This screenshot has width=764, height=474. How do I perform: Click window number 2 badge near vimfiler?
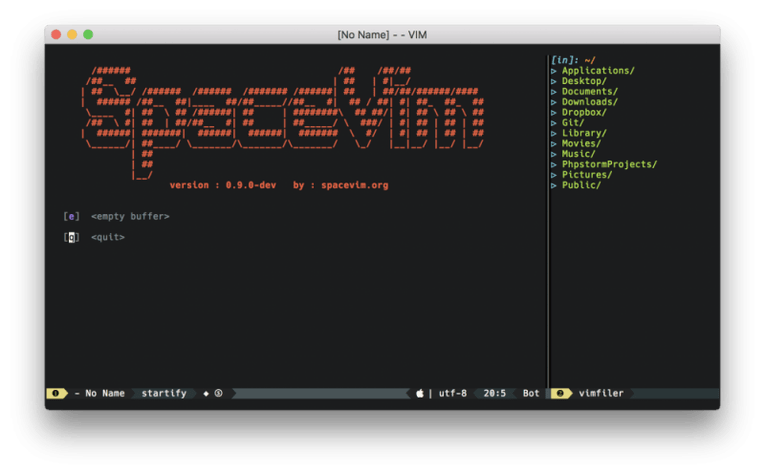(x=560, y=393)
